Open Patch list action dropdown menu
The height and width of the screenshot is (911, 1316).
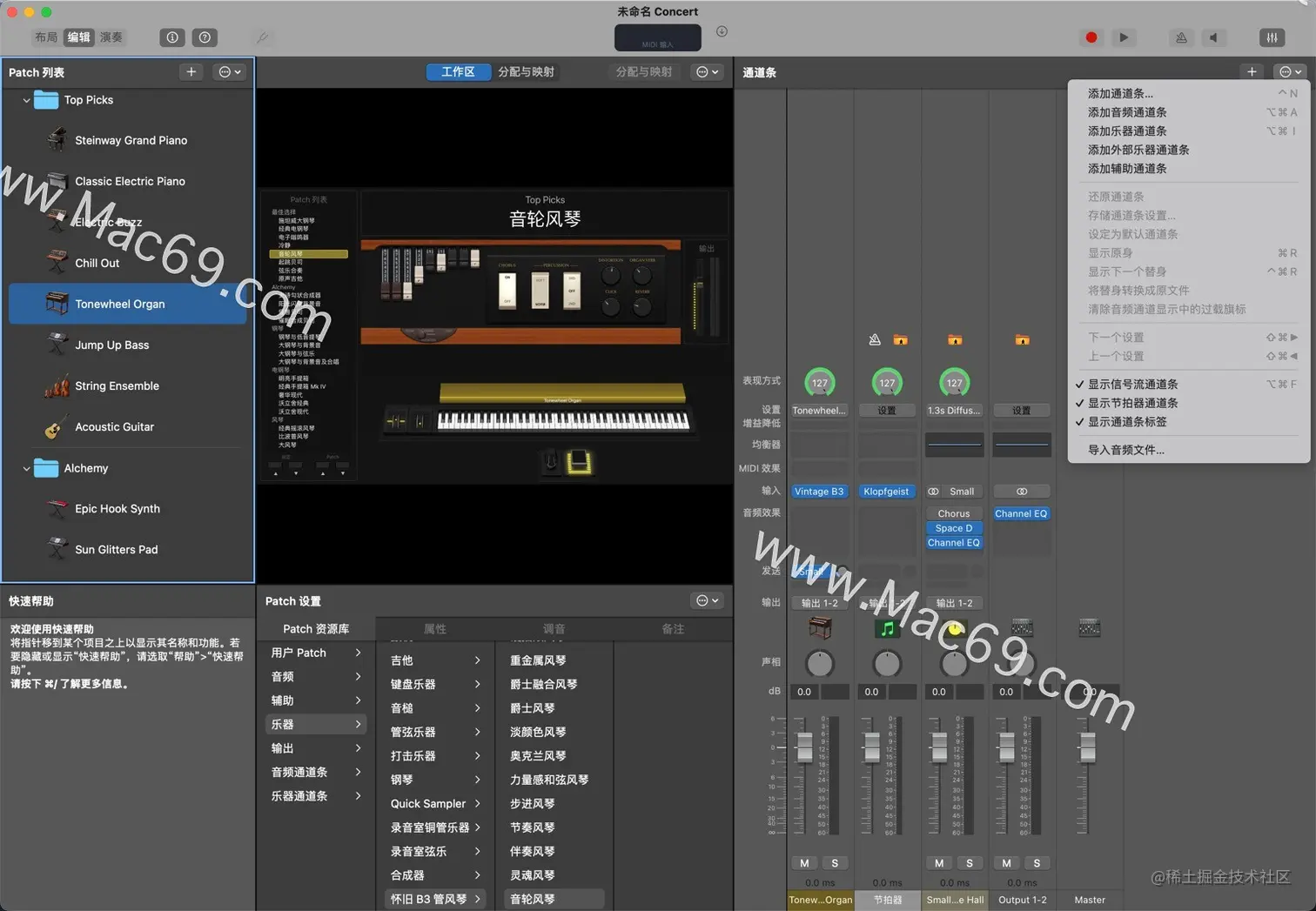[x=230, y=72]
